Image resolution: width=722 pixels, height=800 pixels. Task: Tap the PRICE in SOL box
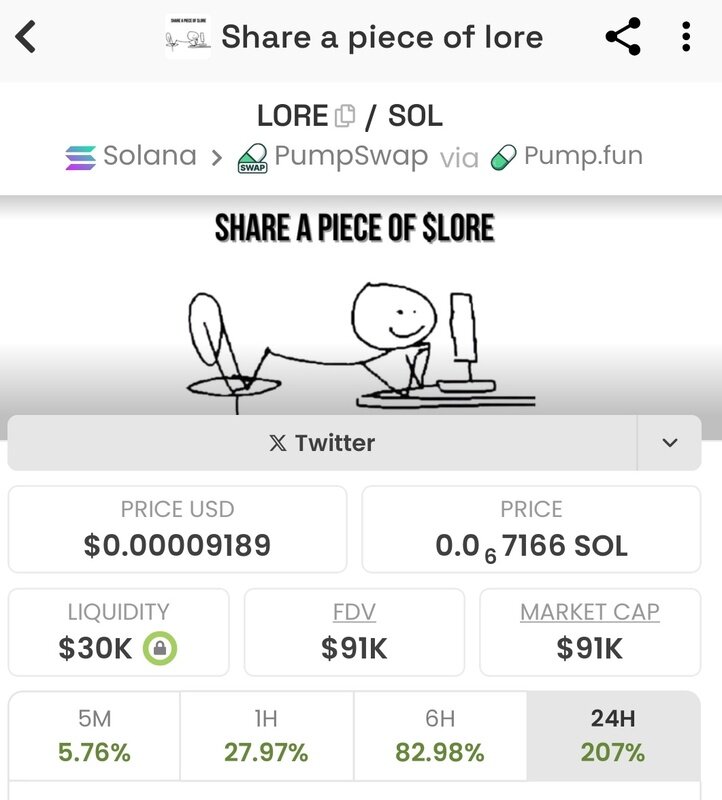click(x=531, y=529)
